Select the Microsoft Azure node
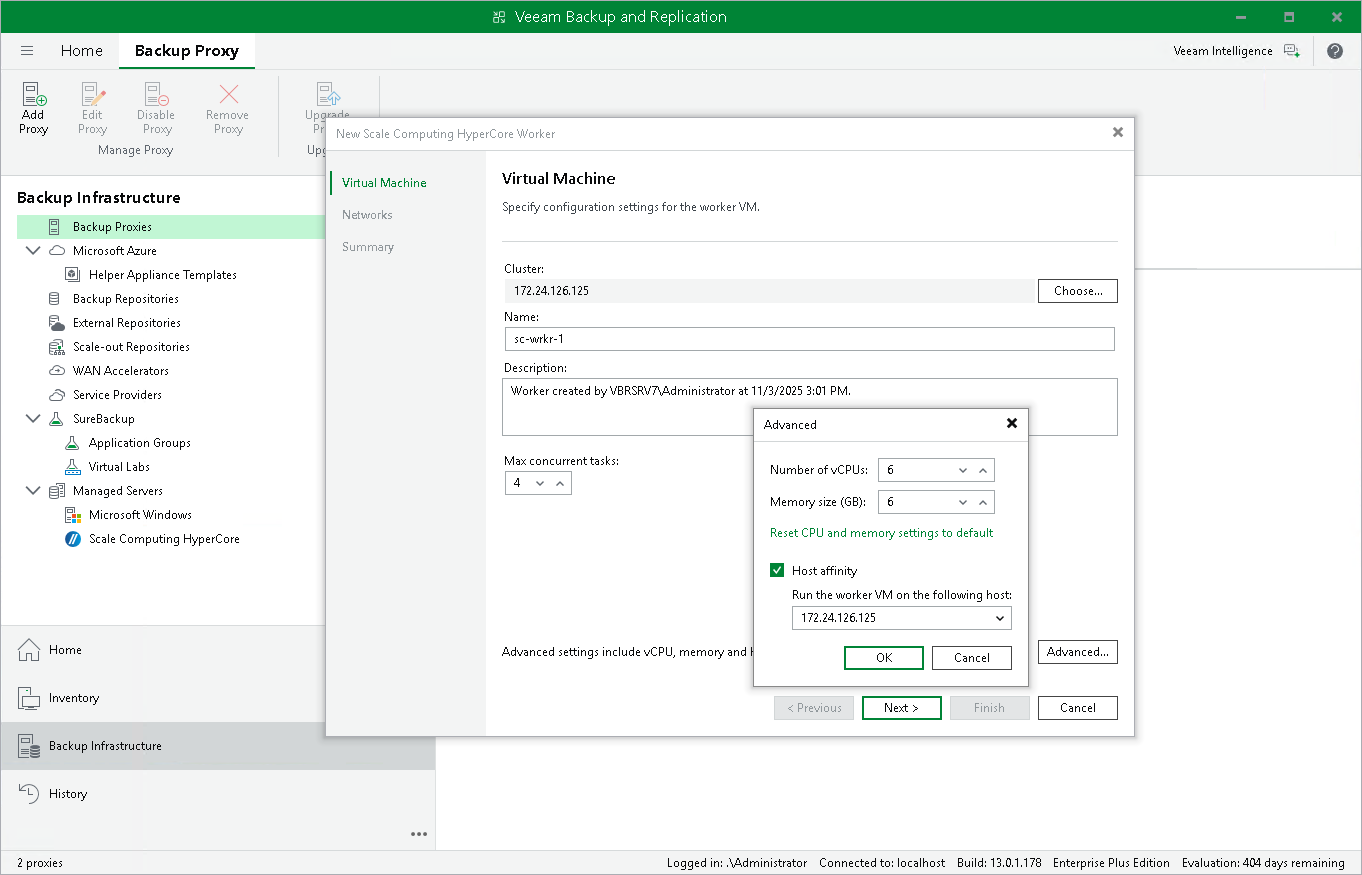The image size is (1362, 875). [114, 251]
